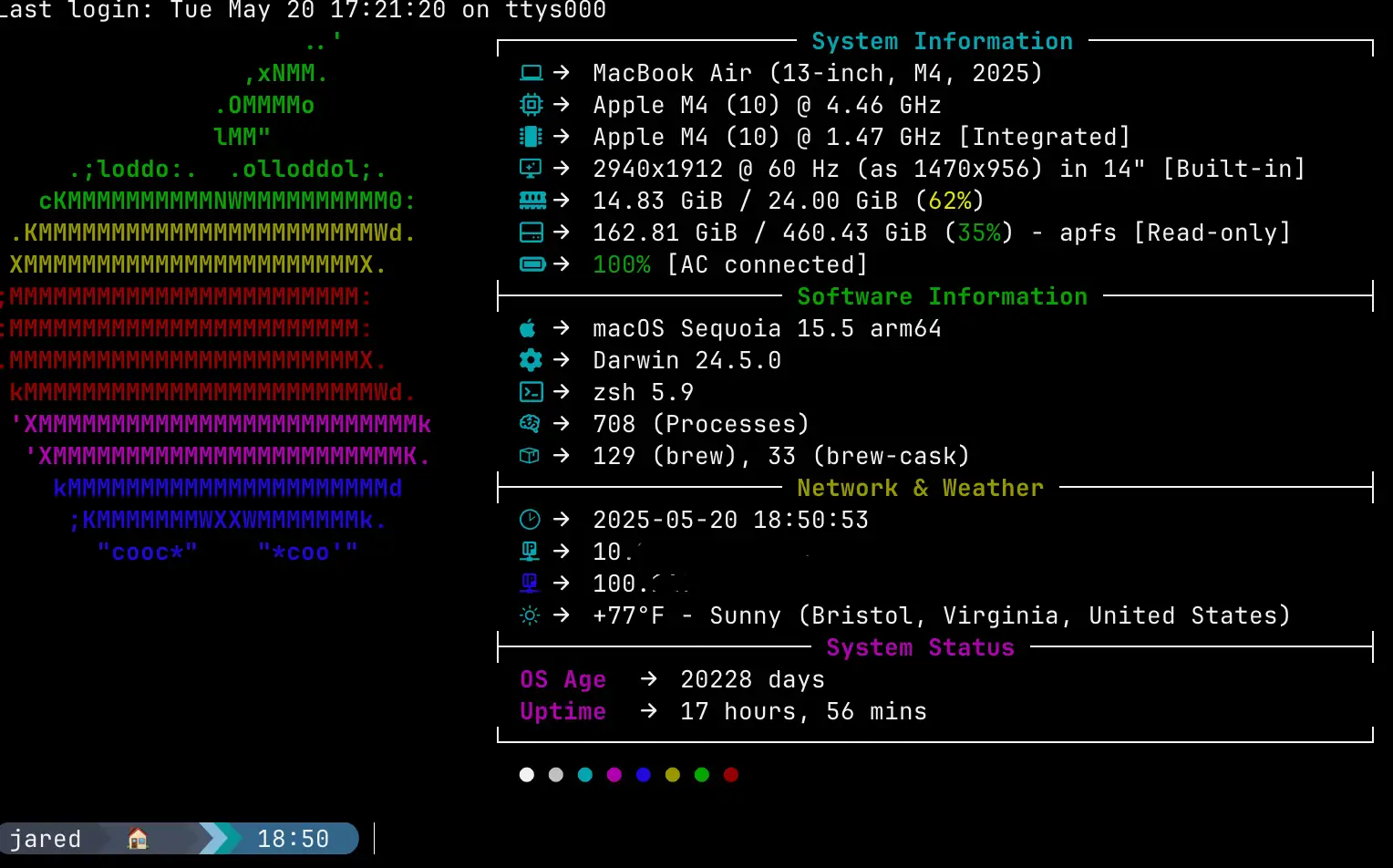Screen dimensions: 1393x868
Task: Click the [AC connected] text
Action: 767,264
